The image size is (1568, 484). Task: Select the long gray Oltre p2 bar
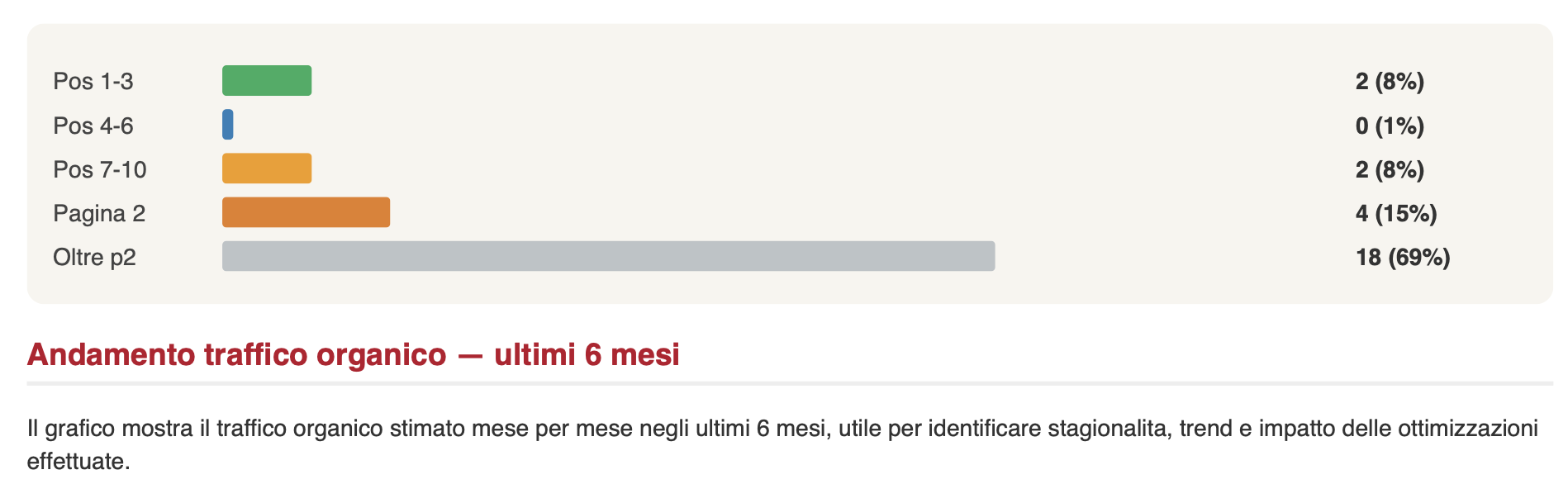[609, 256]
